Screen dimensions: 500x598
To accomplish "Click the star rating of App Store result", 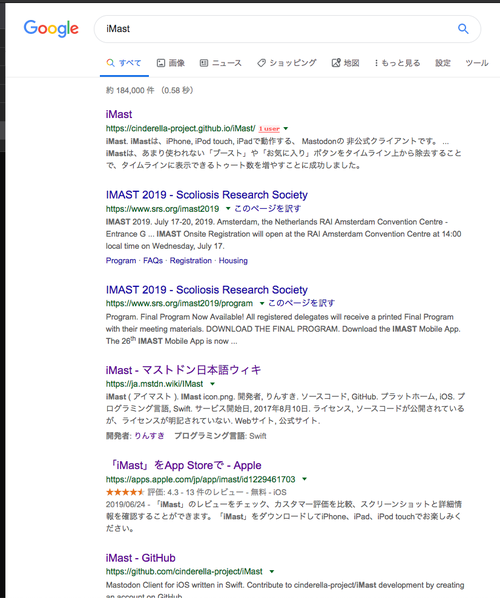I will coord(125,492).
